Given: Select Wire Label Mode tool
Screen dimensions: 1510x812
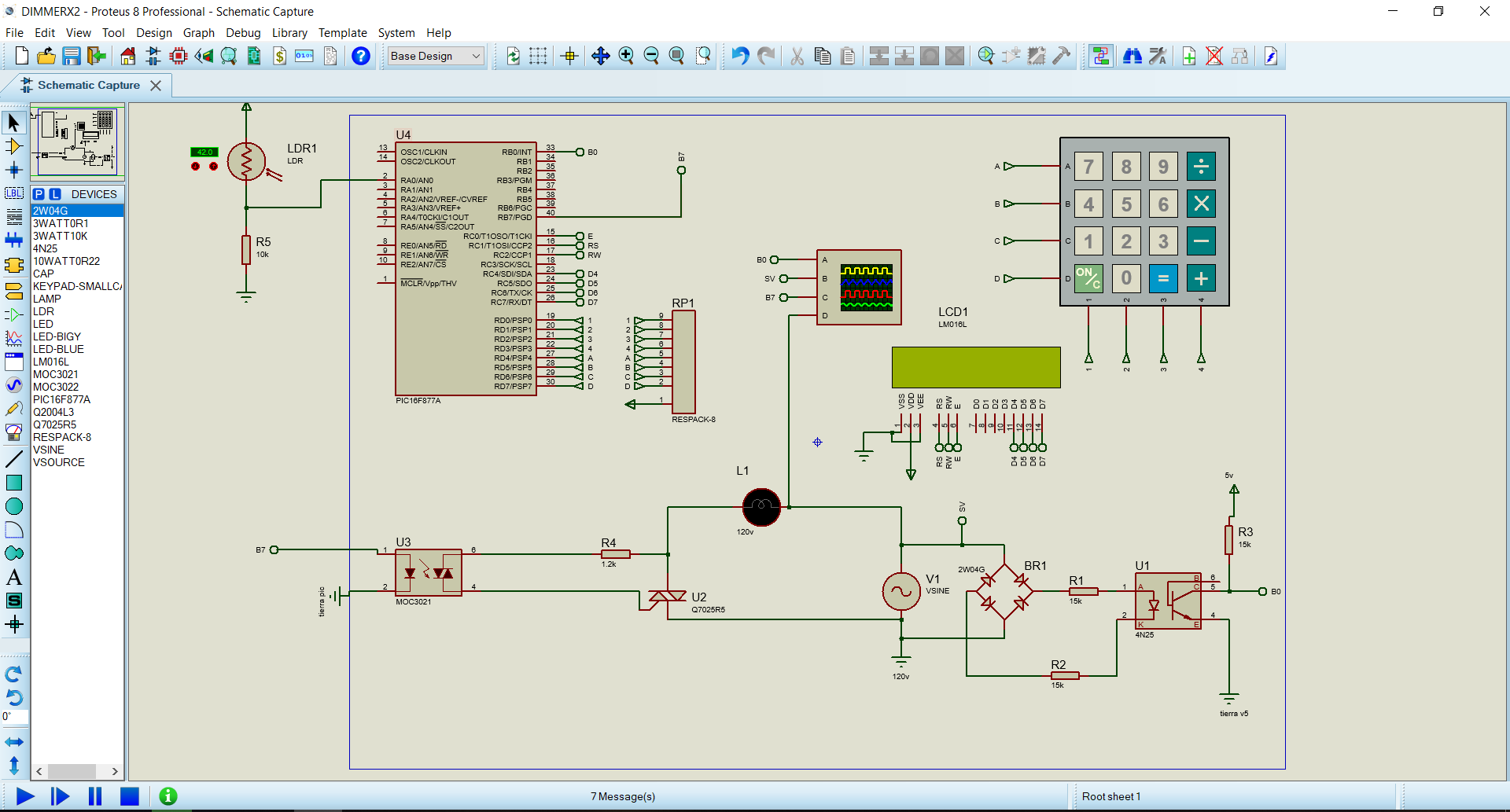Looking at the screenshot, I should coord(13,193).
